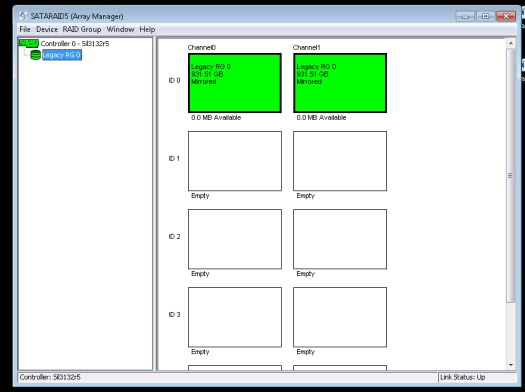Open the Window menu

[120, 29]
